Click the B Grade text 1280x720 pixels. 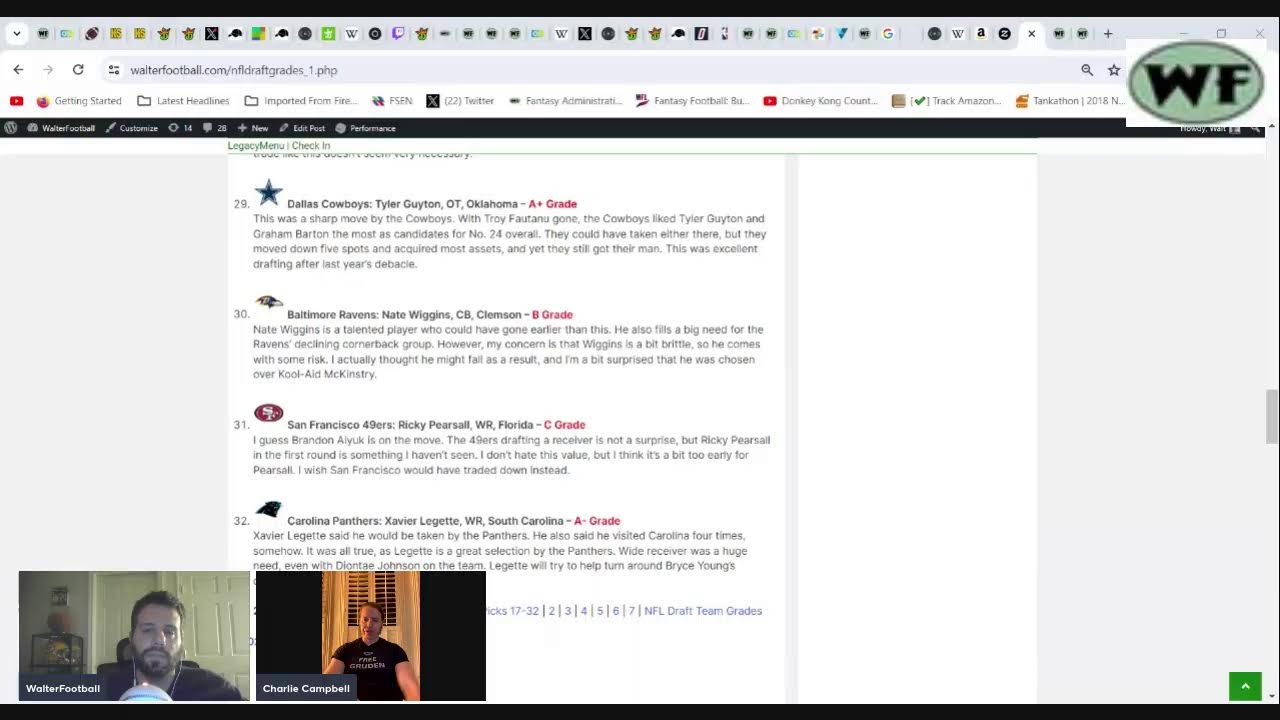pos(552,315)
